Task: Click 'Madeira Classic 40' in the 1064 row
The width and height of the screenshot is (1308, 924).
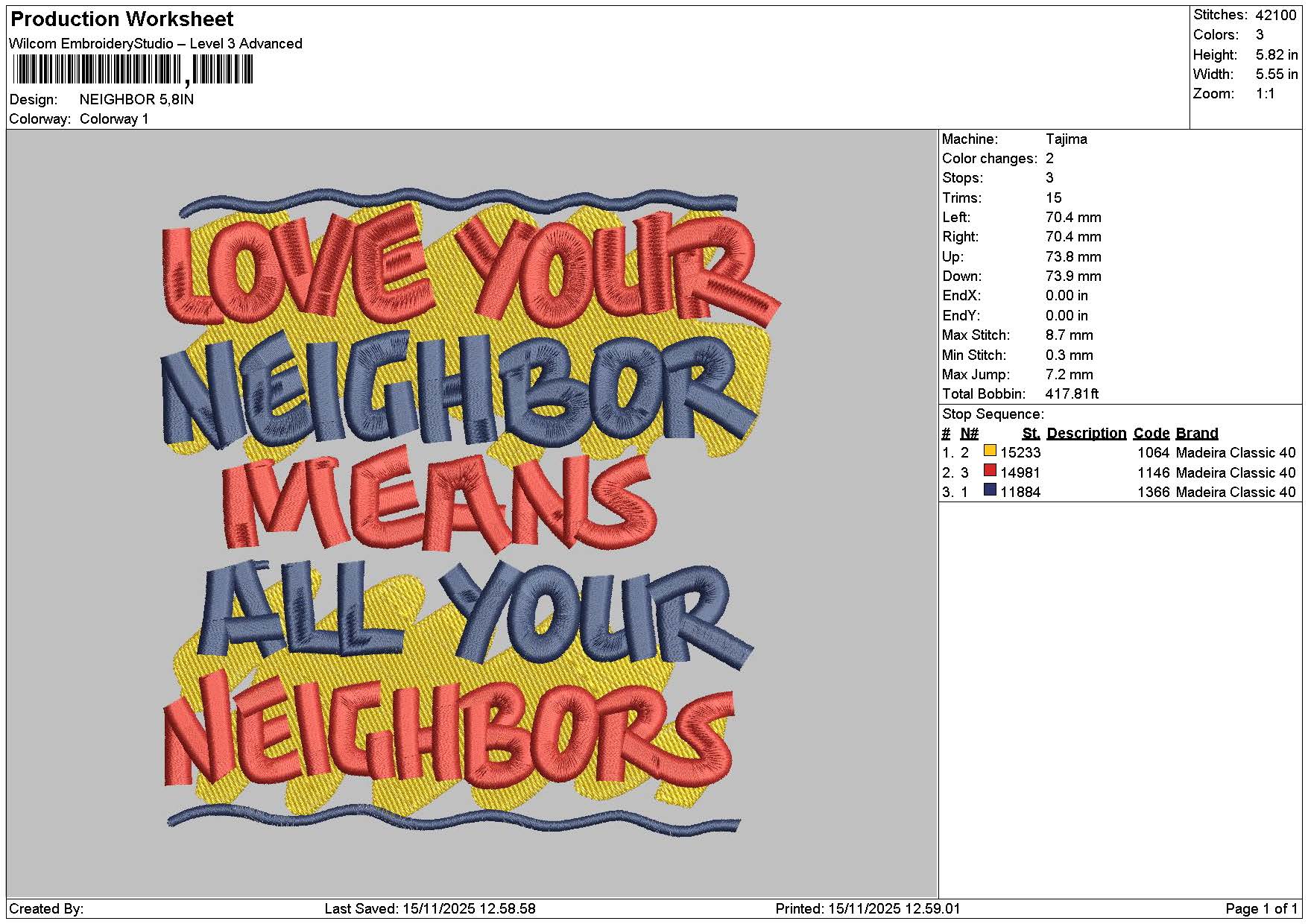Action: [x=1236, y=453]
